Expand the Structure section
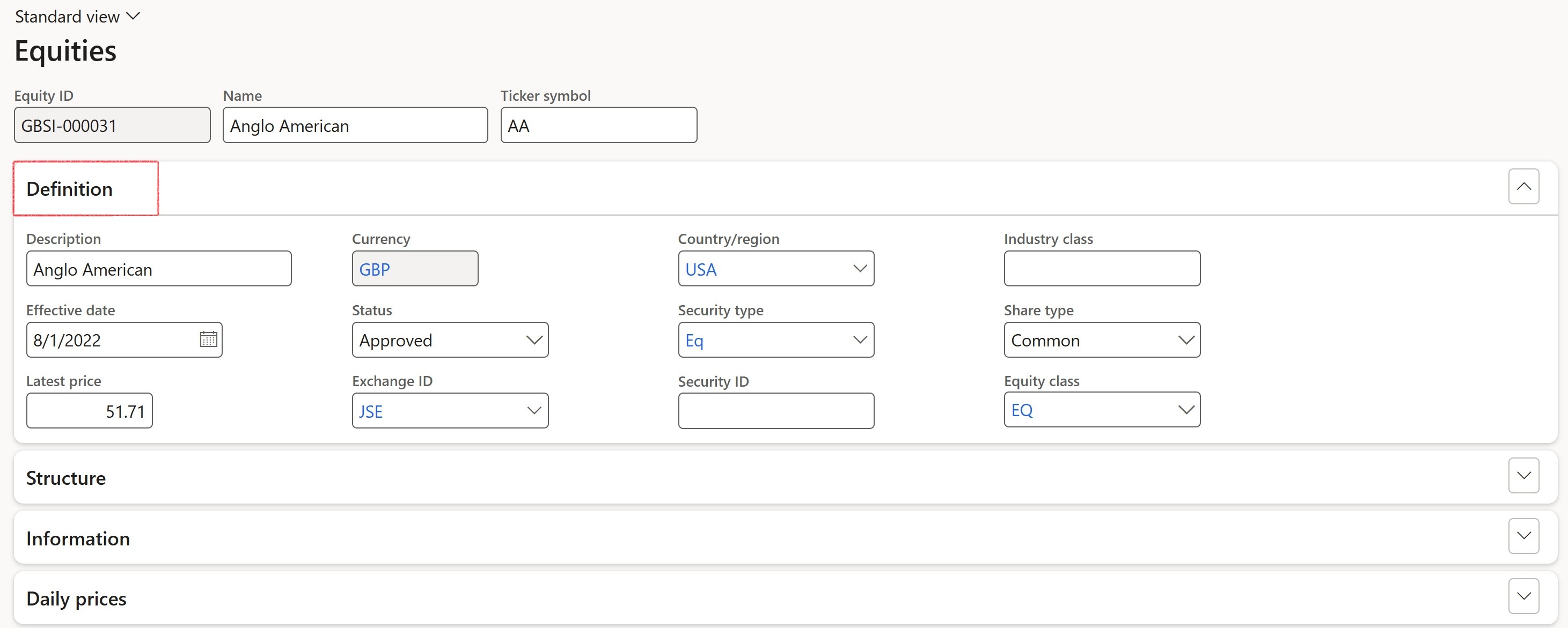This screenshot has width=1568, height=628. pyautogui.click(x=1523, y=476)
